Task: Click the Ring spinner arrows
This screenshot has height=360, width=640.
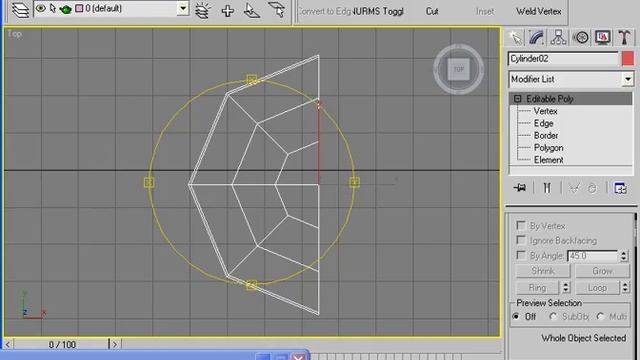Action: [566, 287]
